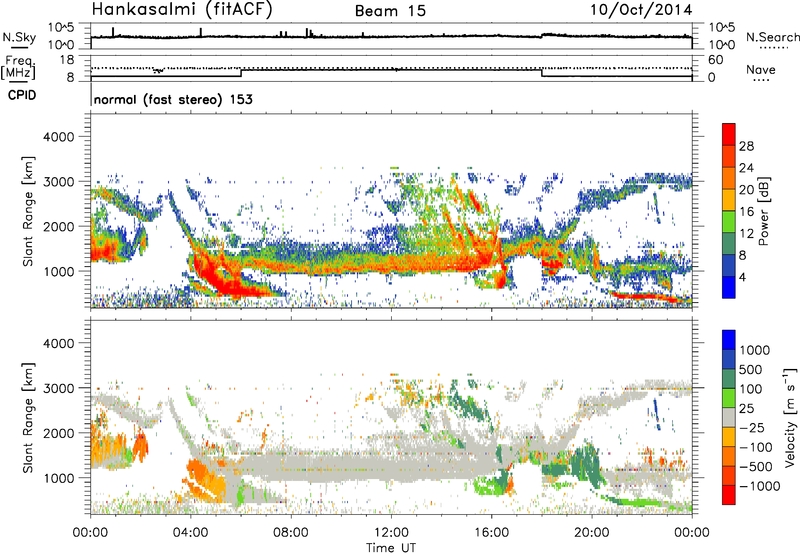Click the 'Velocity [m s-1]' colorbar label
This screenshot has width=800, height=554.
(790, 417)
